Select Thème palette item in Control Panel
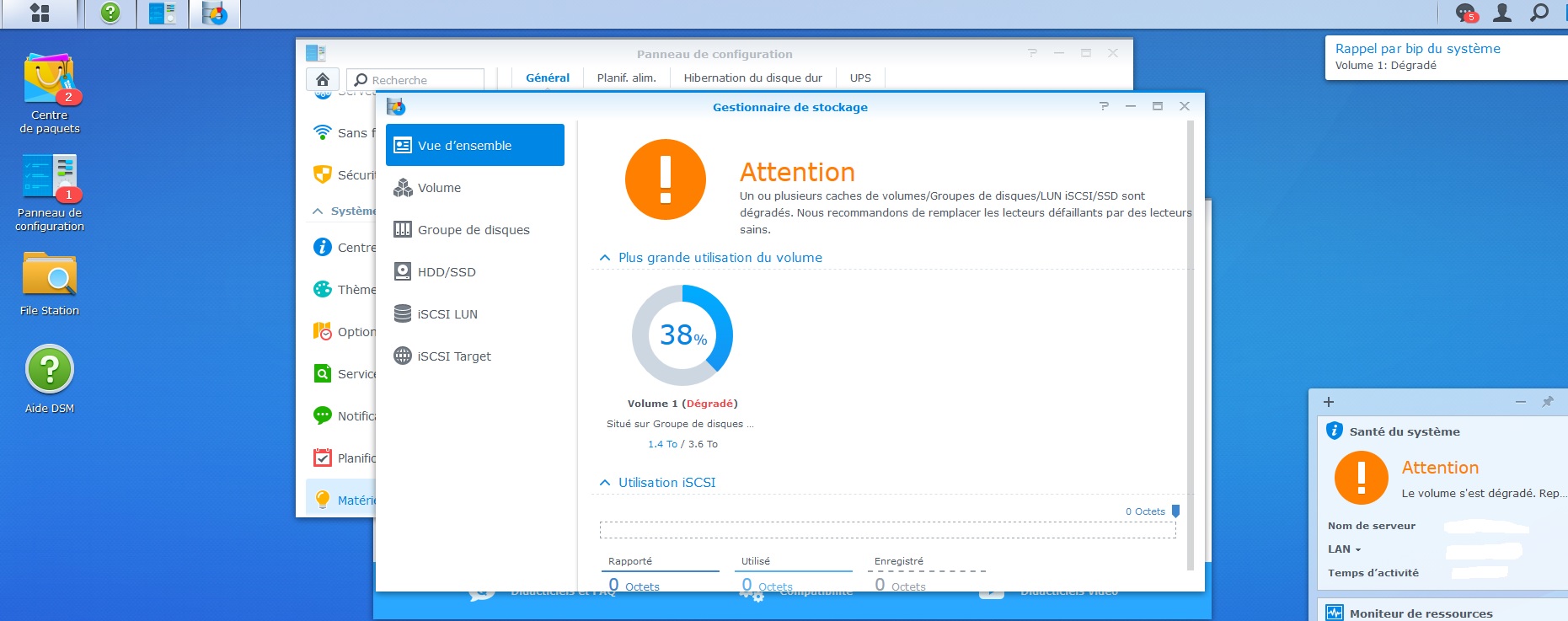Image resolution: width=1568 pixels, height=621 pixels. point(342,290)
